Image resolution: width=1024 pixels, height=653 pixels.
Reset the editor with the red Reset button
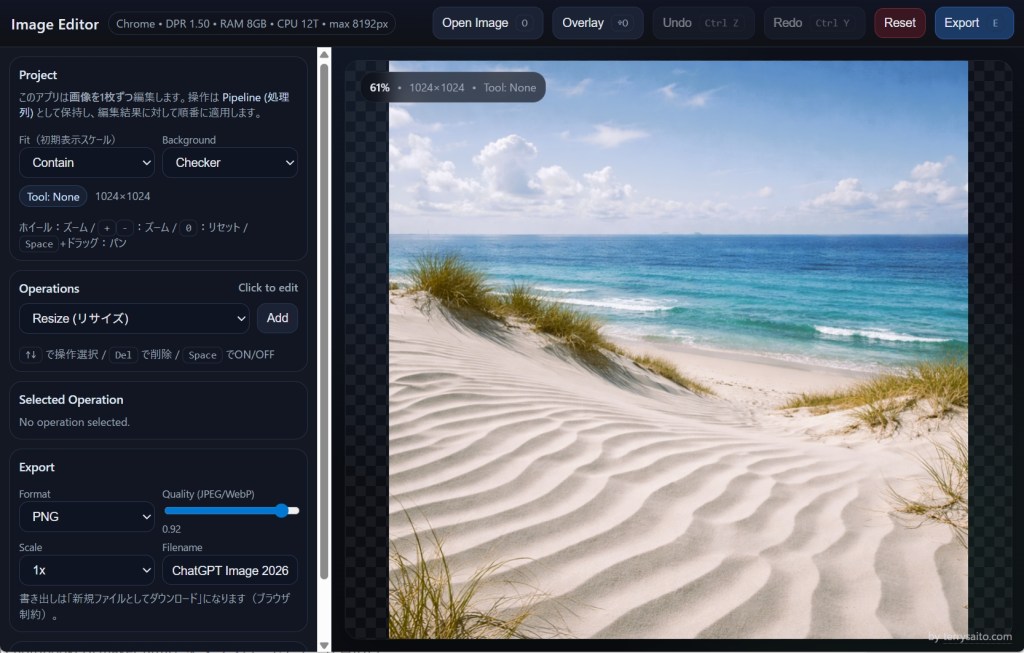pyautogui.click(x=899, y=23)
